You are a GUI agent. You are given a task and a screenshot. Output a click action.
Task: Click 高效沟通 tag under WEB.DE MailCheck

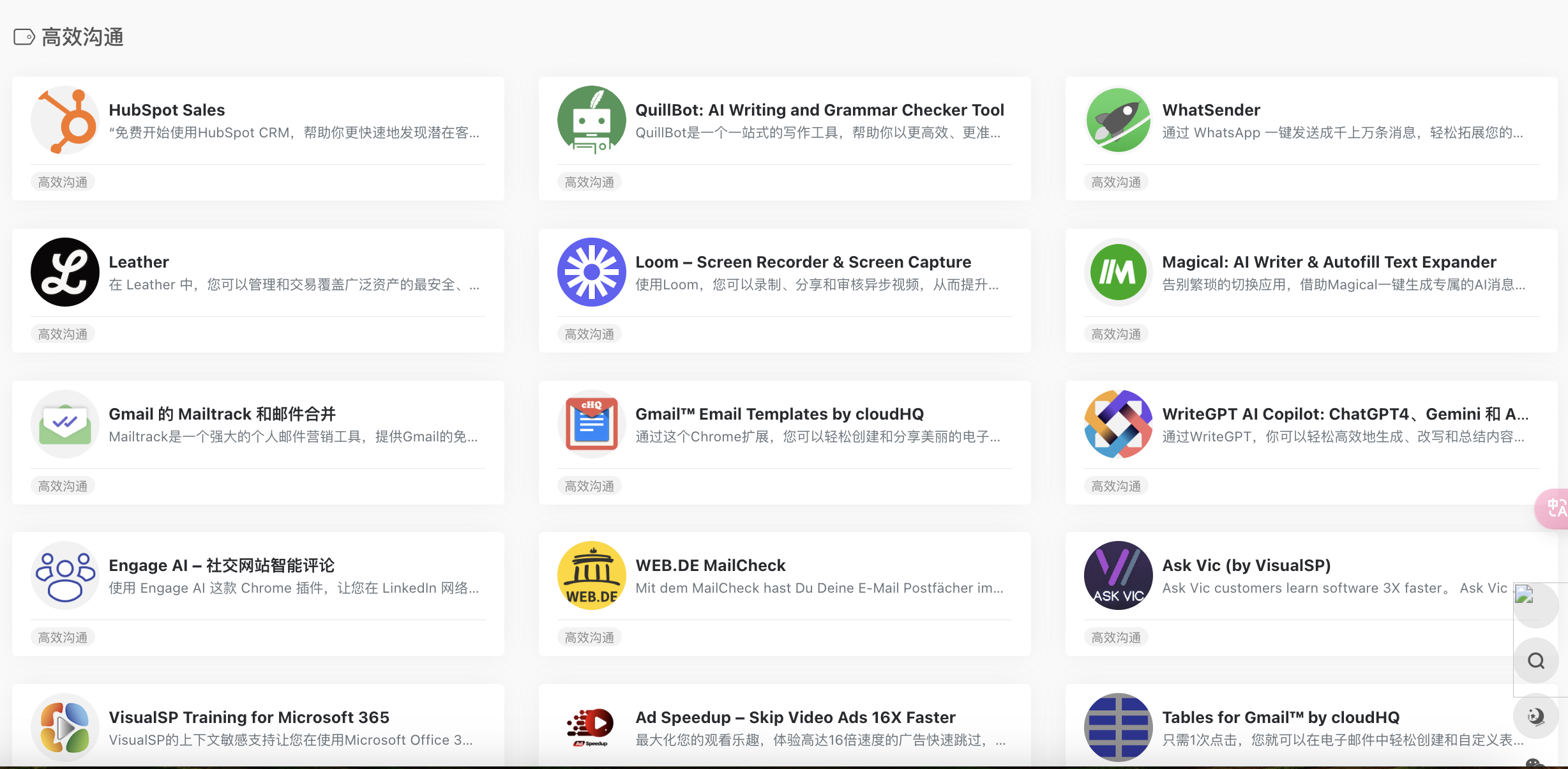tap(589, 637)
